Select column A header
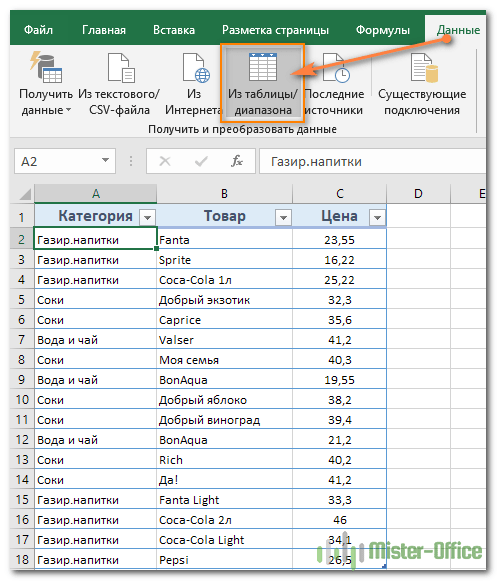 pos(96,194)
